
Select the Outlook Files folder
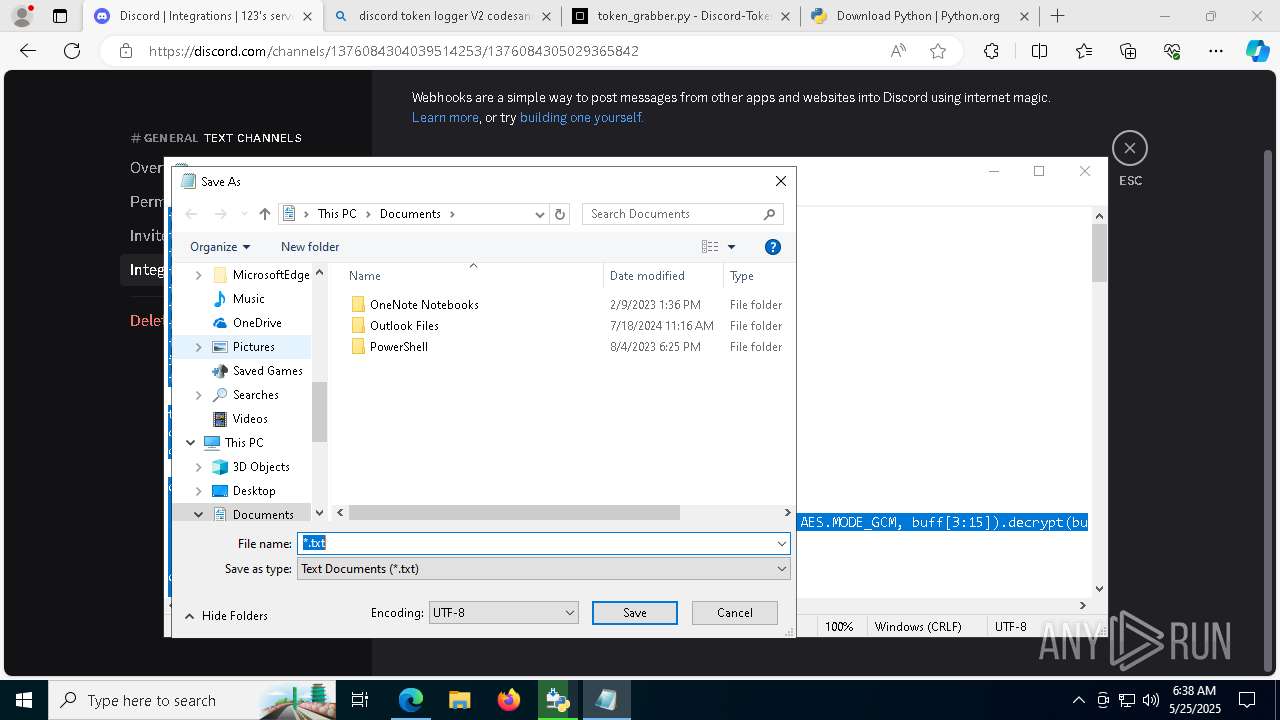(404, 326)
